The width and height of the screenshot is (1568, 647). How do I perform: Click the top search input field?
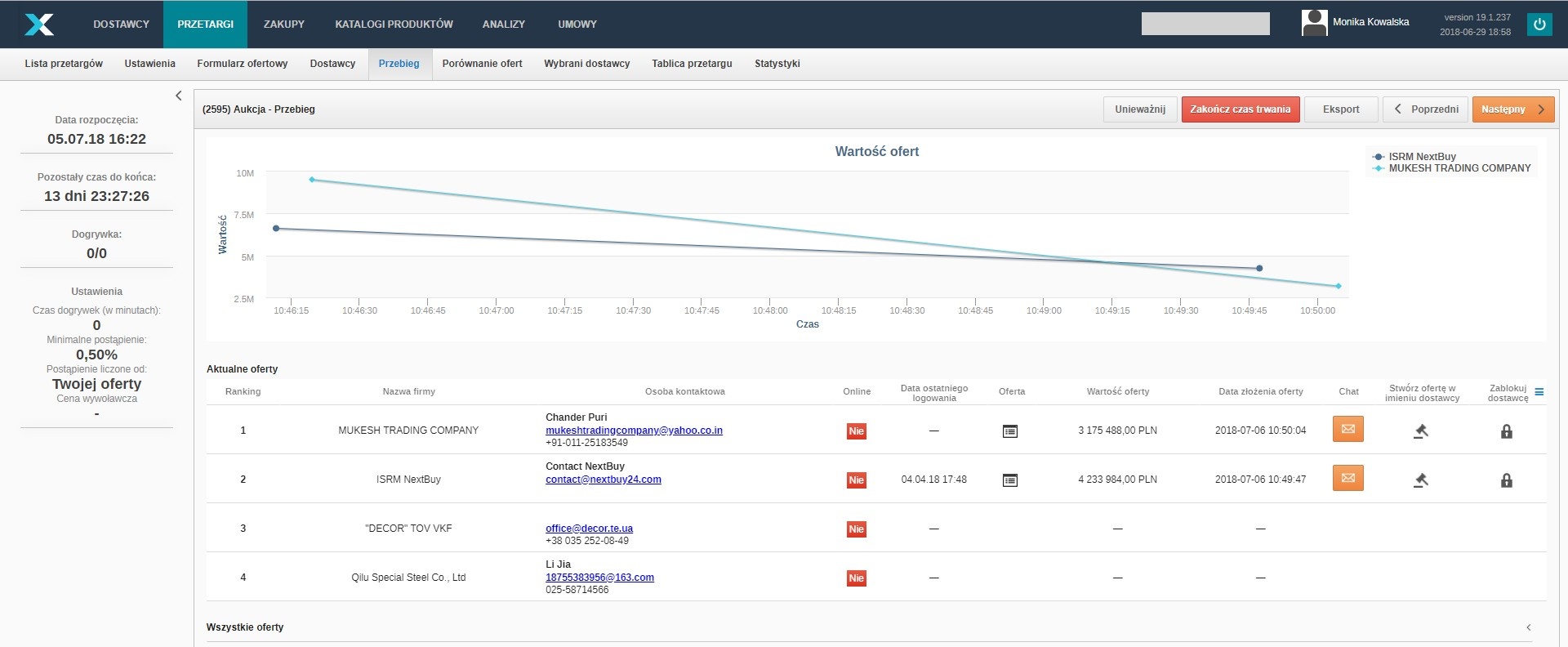point(1205,24)
